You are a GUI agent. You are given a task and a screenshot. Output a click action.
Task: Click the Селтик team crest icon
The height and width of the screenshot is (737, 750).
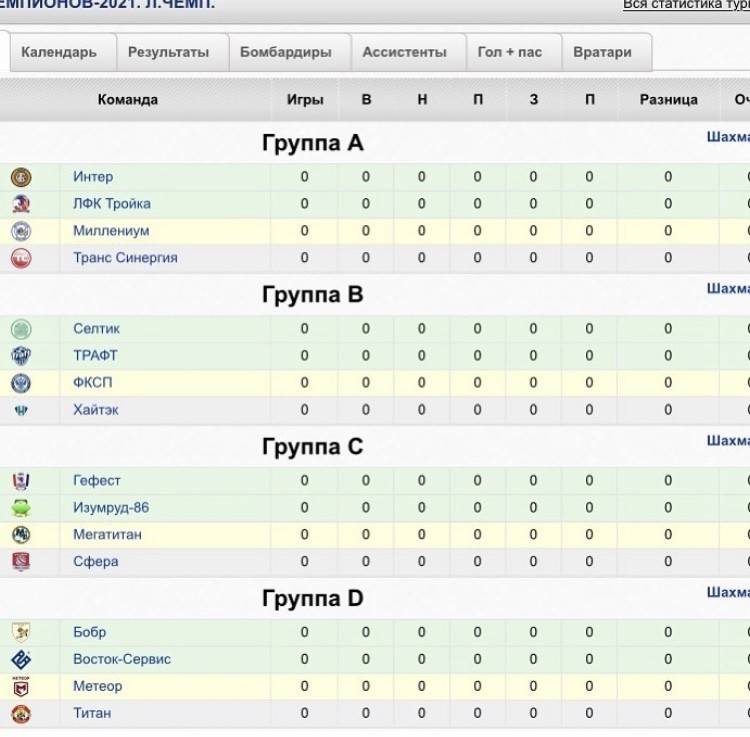point(21,329)
